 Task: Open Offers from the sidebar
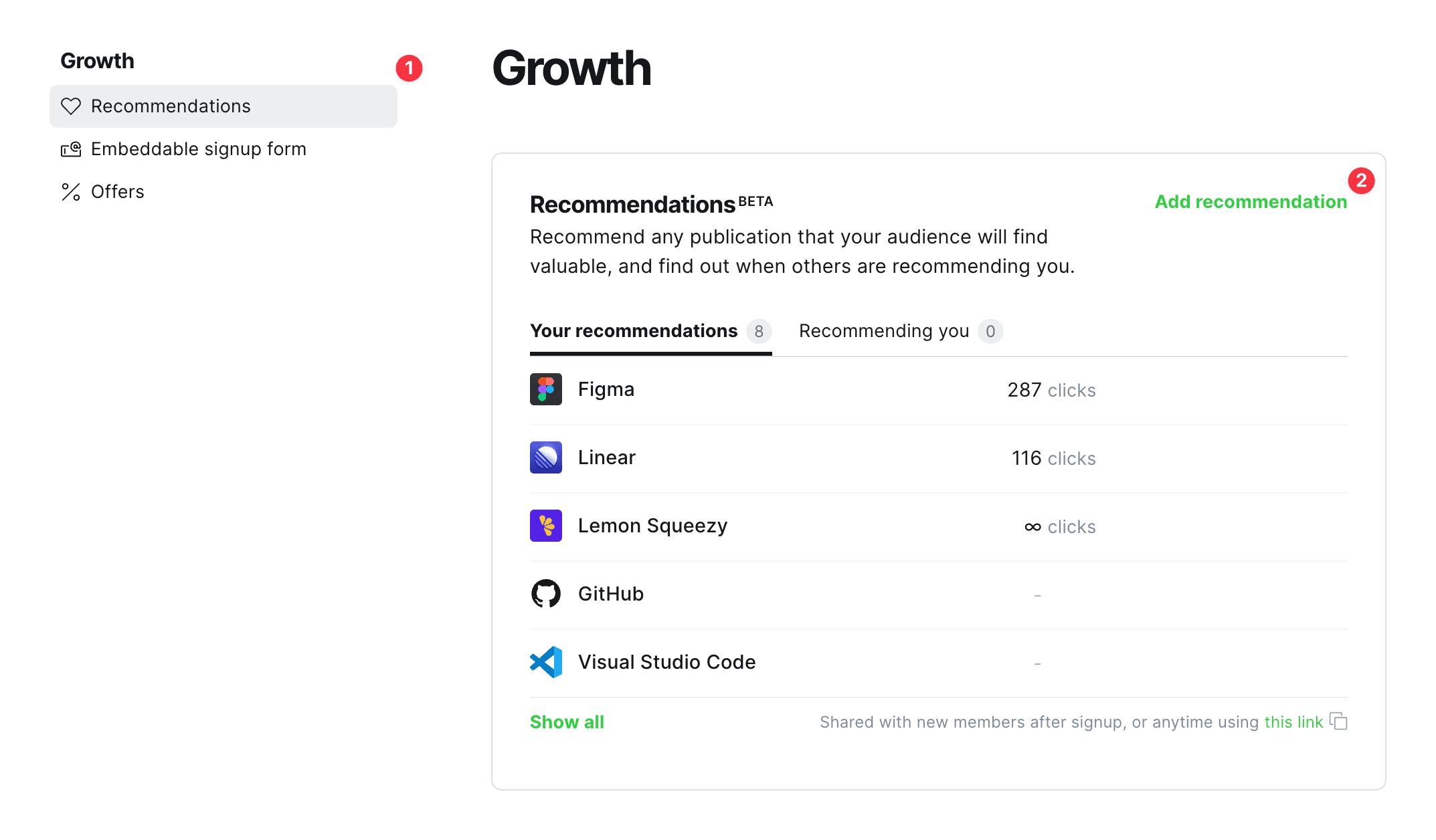pos(118,192)
